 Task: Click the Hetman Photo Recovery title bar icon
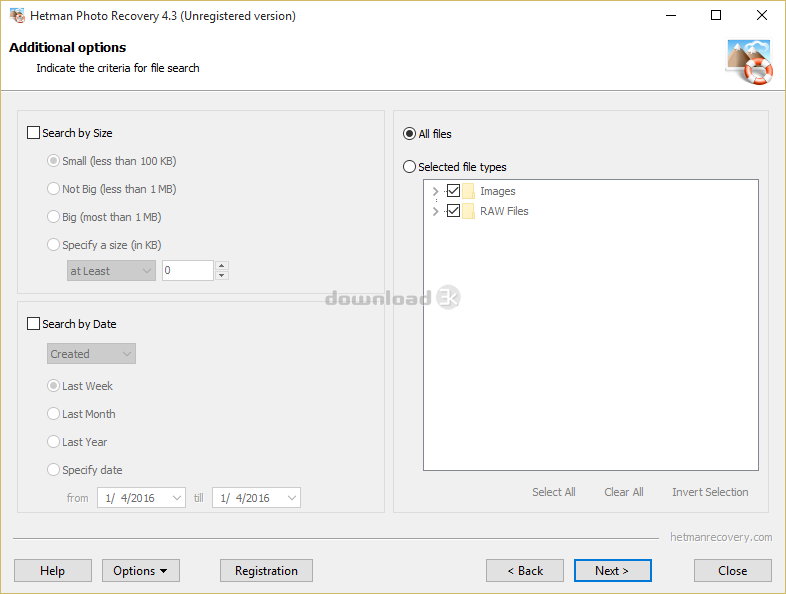coord(17,16)
